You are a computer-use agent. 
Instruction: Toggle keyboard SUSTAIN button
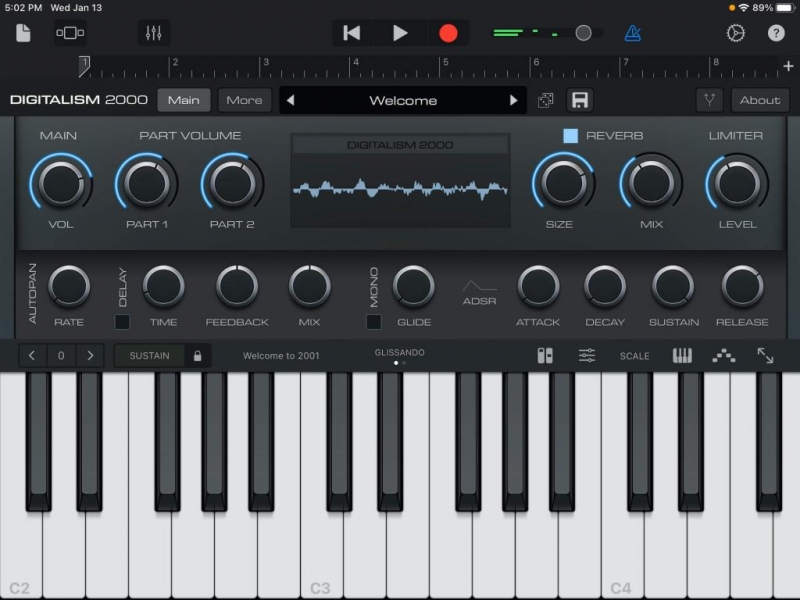pos(149,356)
